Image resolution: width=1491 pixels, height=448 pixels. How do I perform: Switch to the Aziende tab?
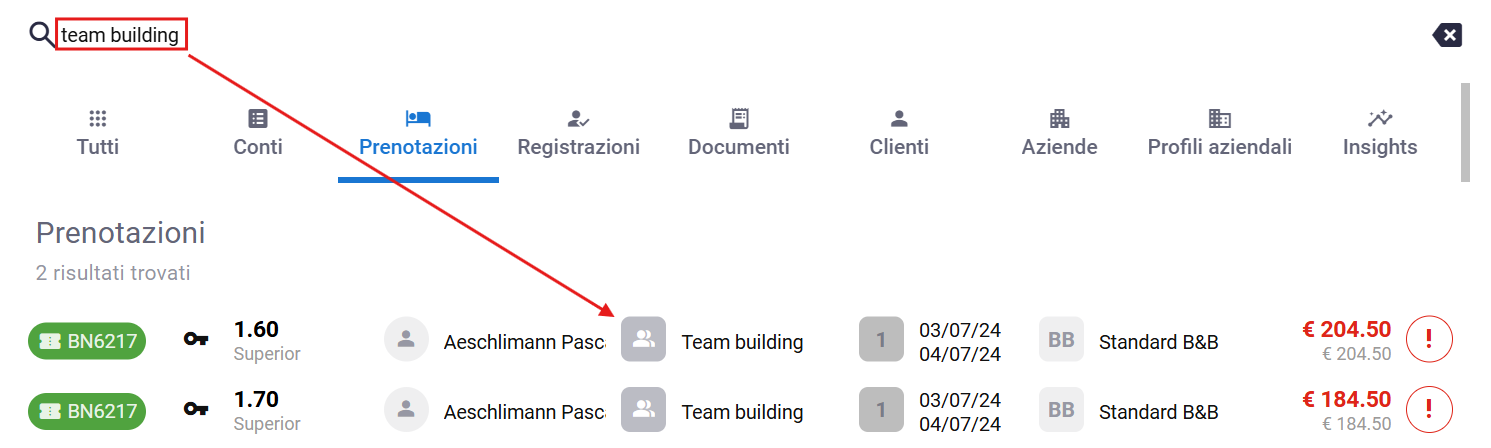pyautogui.click(x=1059, y=133)
